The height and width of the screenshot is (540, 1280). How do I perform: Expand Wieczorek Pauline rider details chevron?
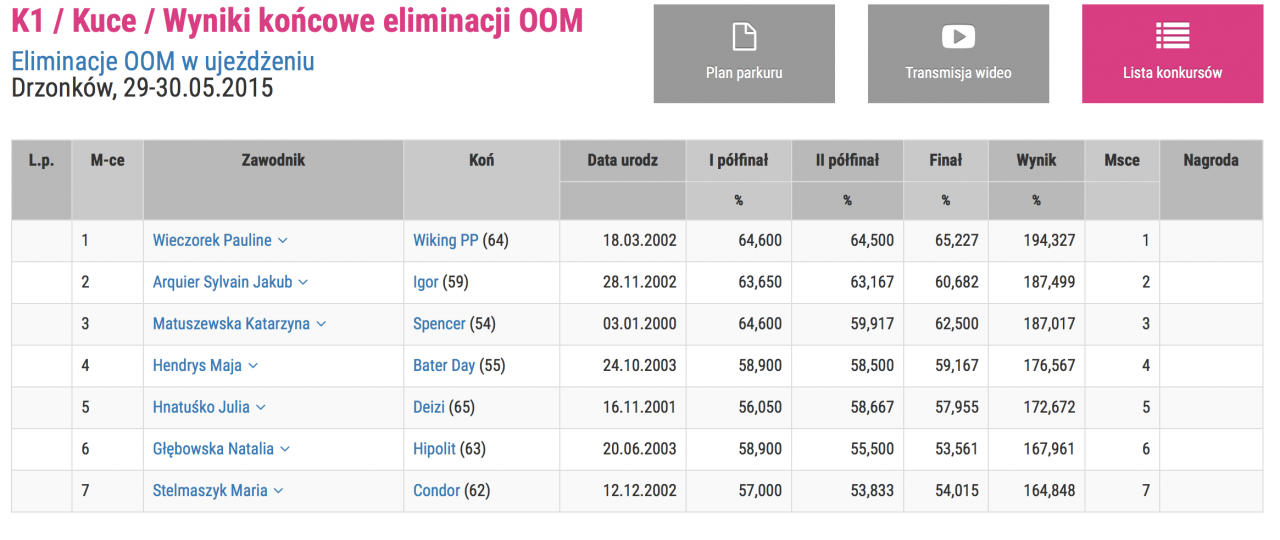pyautogui.click(x=283, y=241)
